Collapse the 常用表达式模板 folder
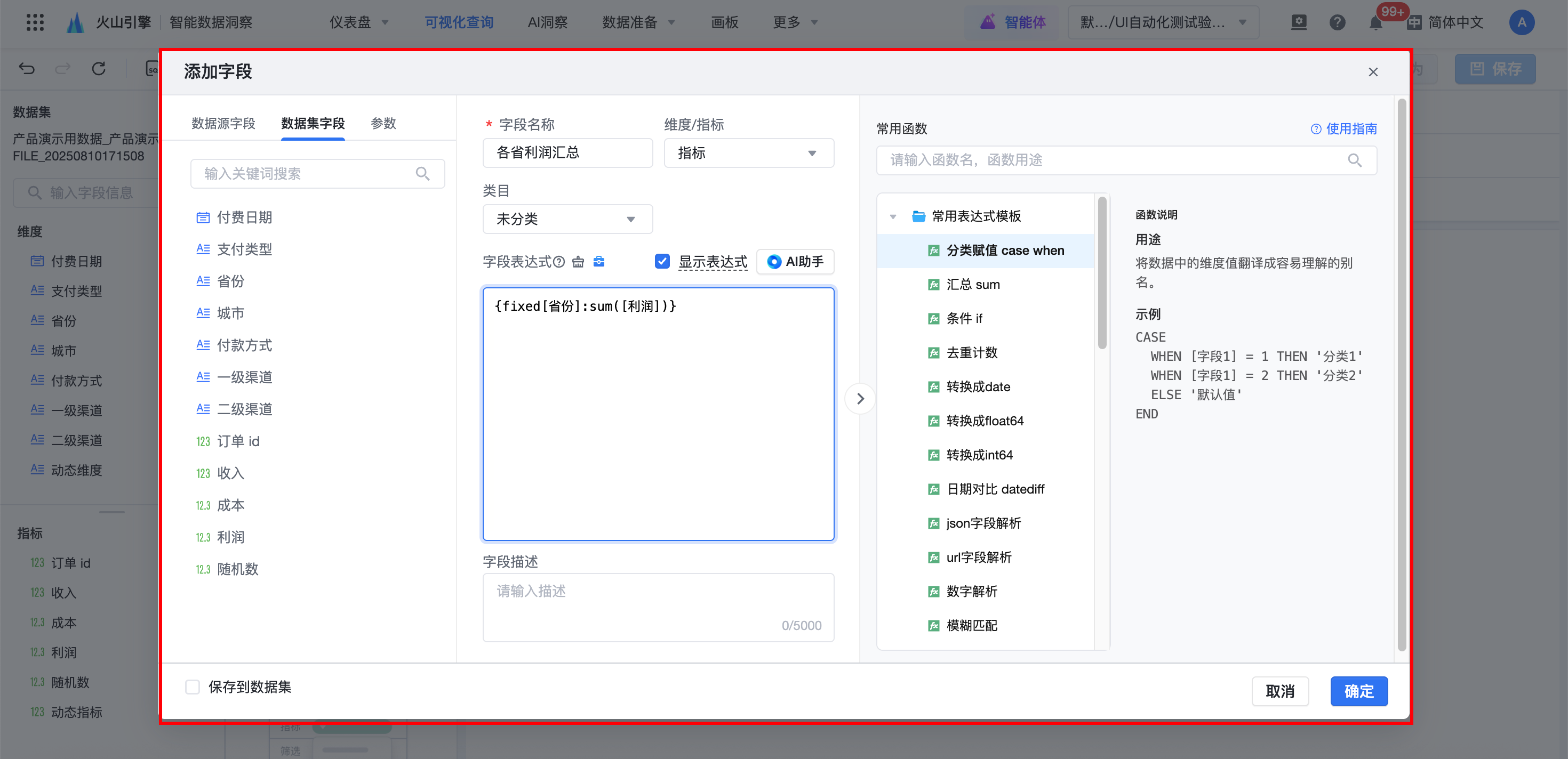The image size is (1568, 759). (893, 216)
